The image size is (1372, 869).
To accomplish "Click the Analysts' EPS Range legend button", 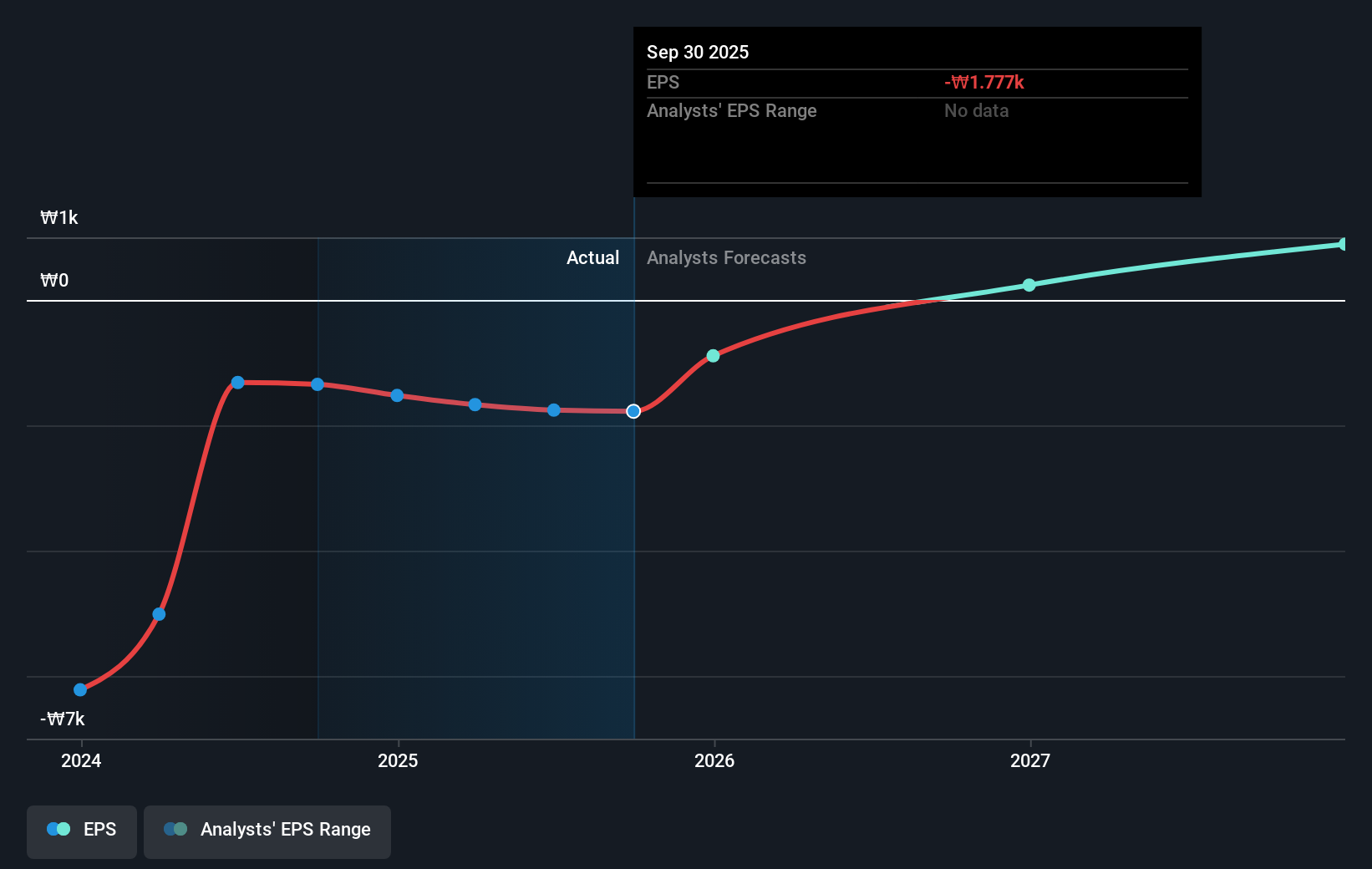I will 267,831.
